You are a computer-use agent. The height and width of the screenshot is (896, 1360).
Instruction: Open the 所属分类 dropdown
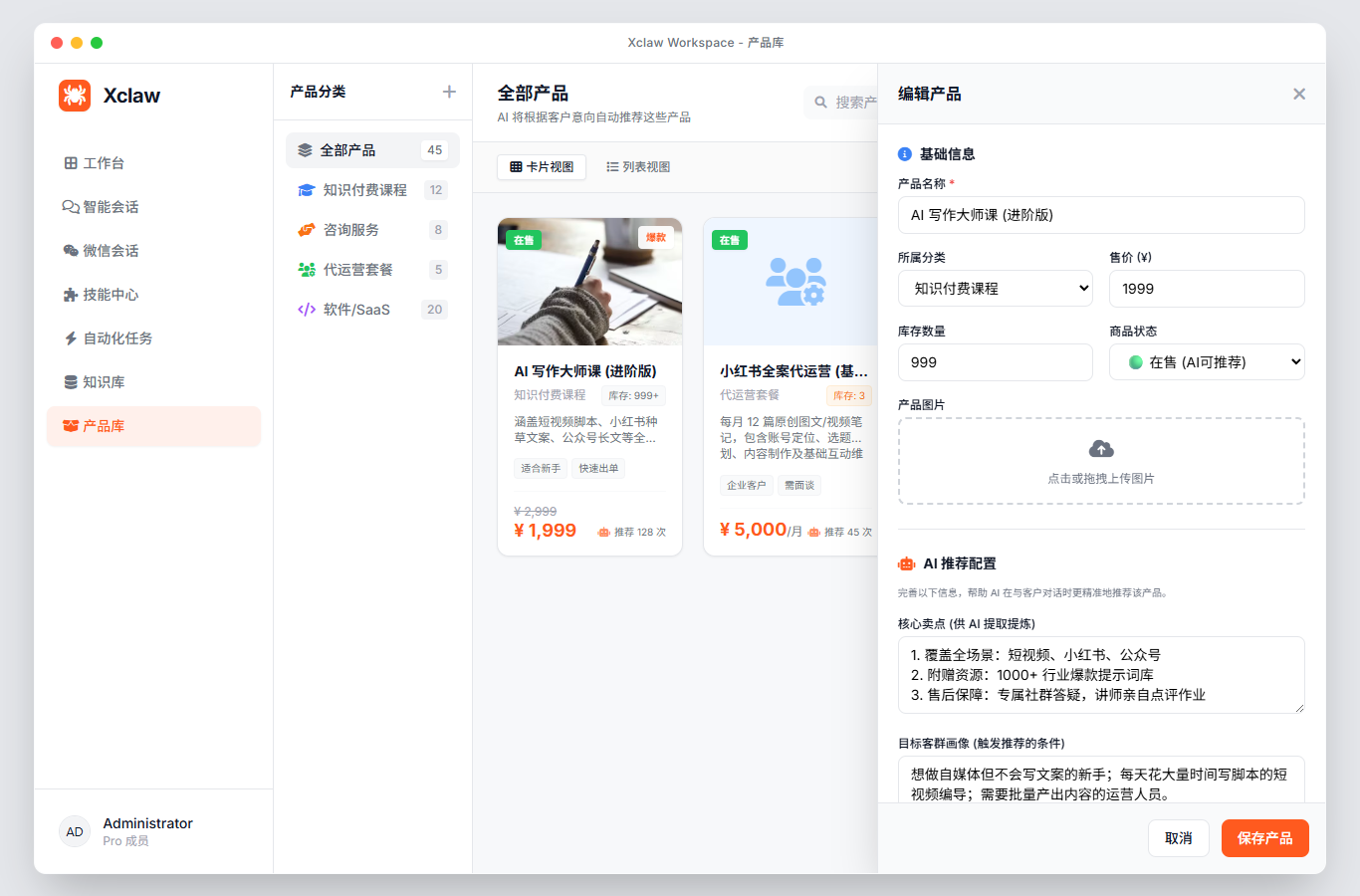point(995,288)
